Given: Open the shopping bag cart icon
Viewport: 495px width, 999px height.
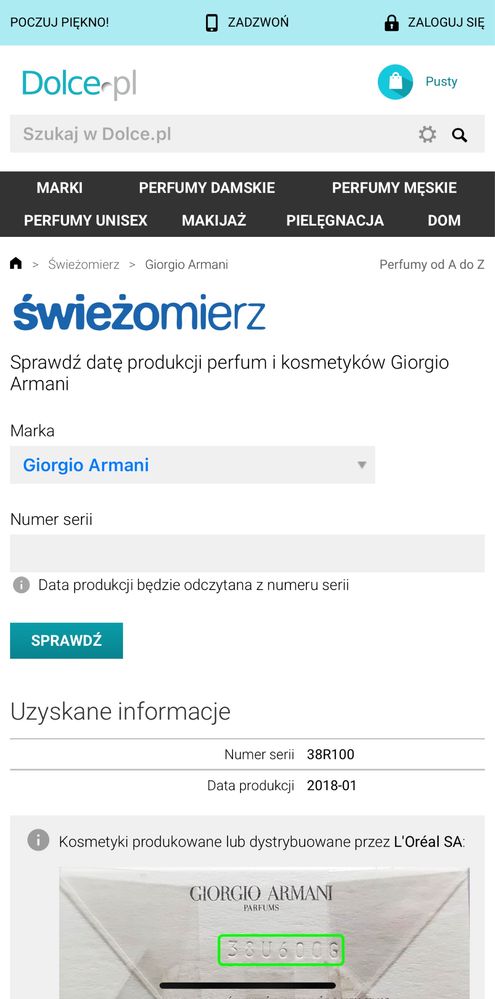Looking at the screenshot, I should point(395,82).
